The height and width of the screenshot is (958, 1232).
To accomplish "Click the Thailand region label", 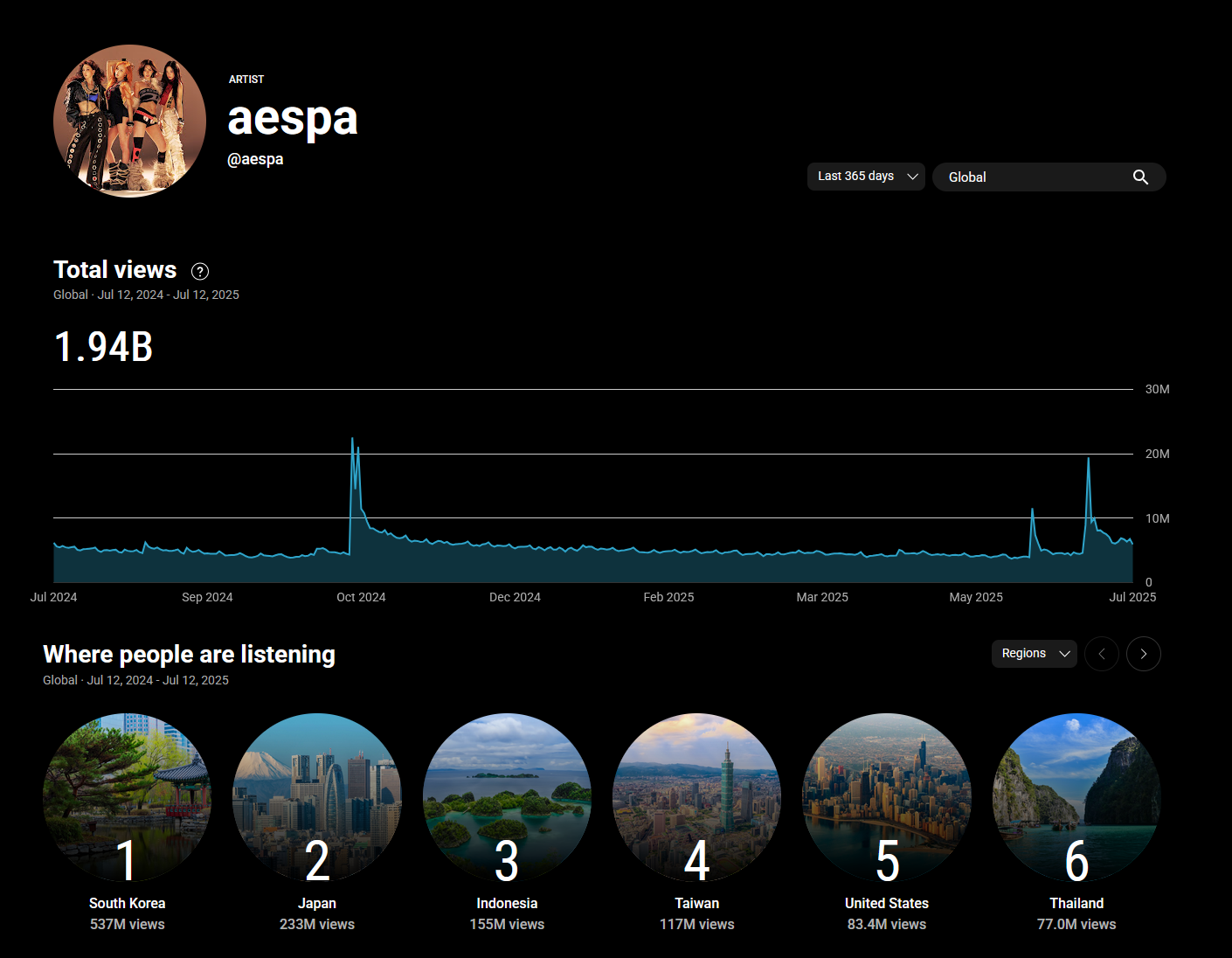I will (x=1076, y=904).
